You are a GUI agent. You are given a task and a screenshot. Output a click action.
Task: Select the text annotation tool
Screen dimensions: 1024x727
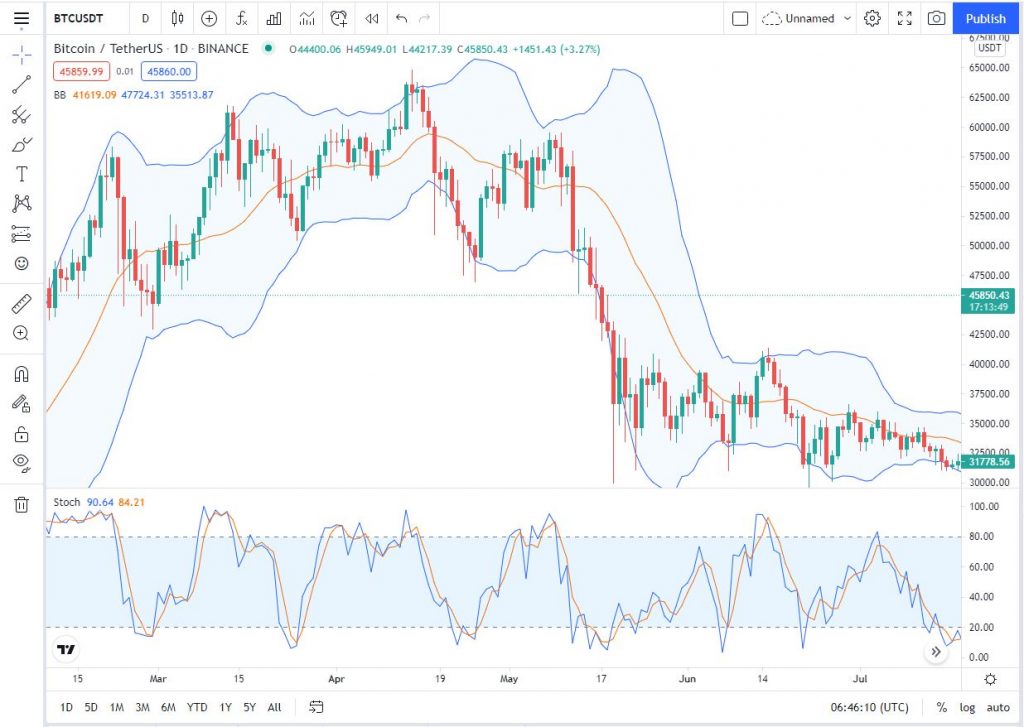[22, 174]
